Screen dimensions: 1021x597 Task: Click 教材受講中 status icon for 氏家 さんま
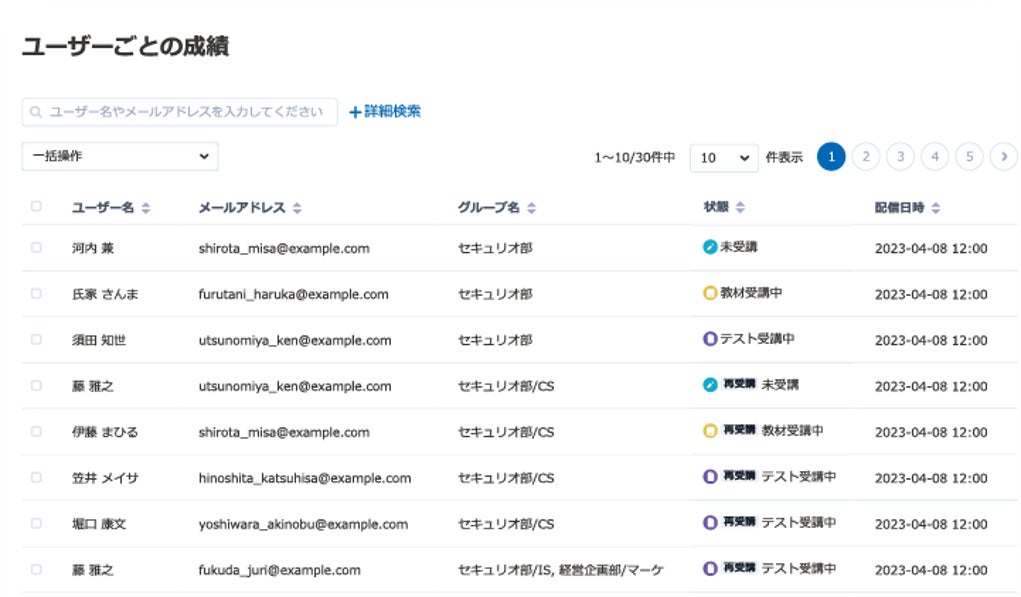710,294
